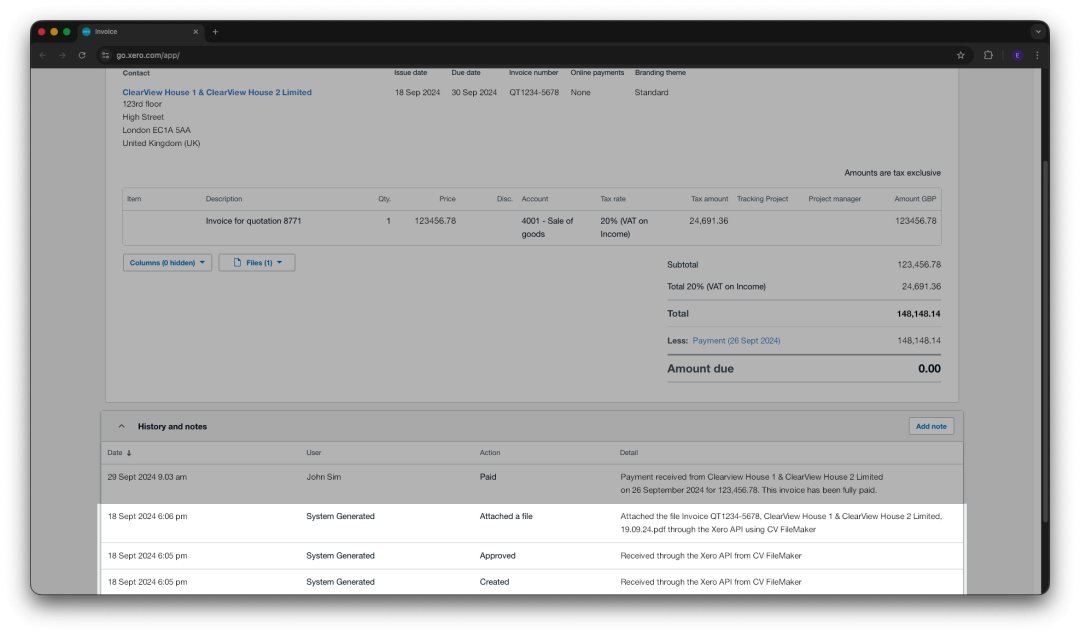Bookmark this page with the star icon
Viewport: 1080px width, 634px height.
pyautogui.click(x=961, y=55)
